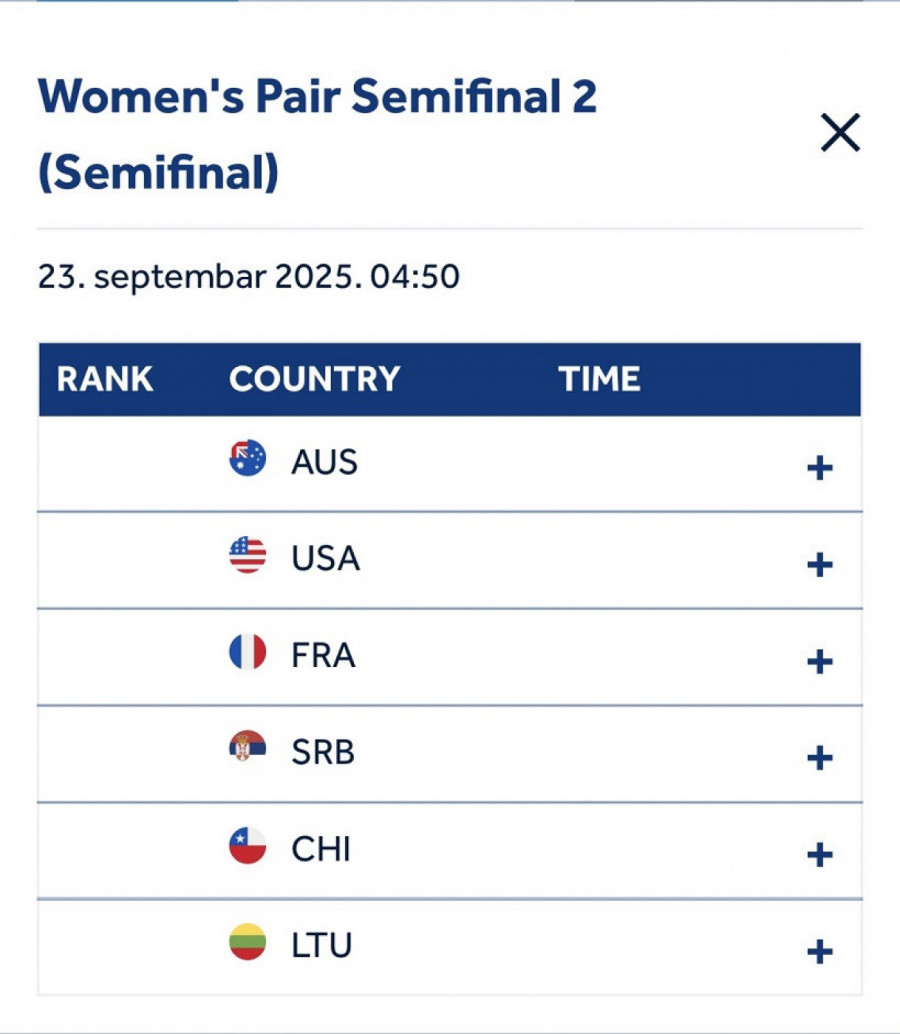This screenshot has width=900, height=1034.
Task: Expand the AUS row plus icon
Action: 820,468
